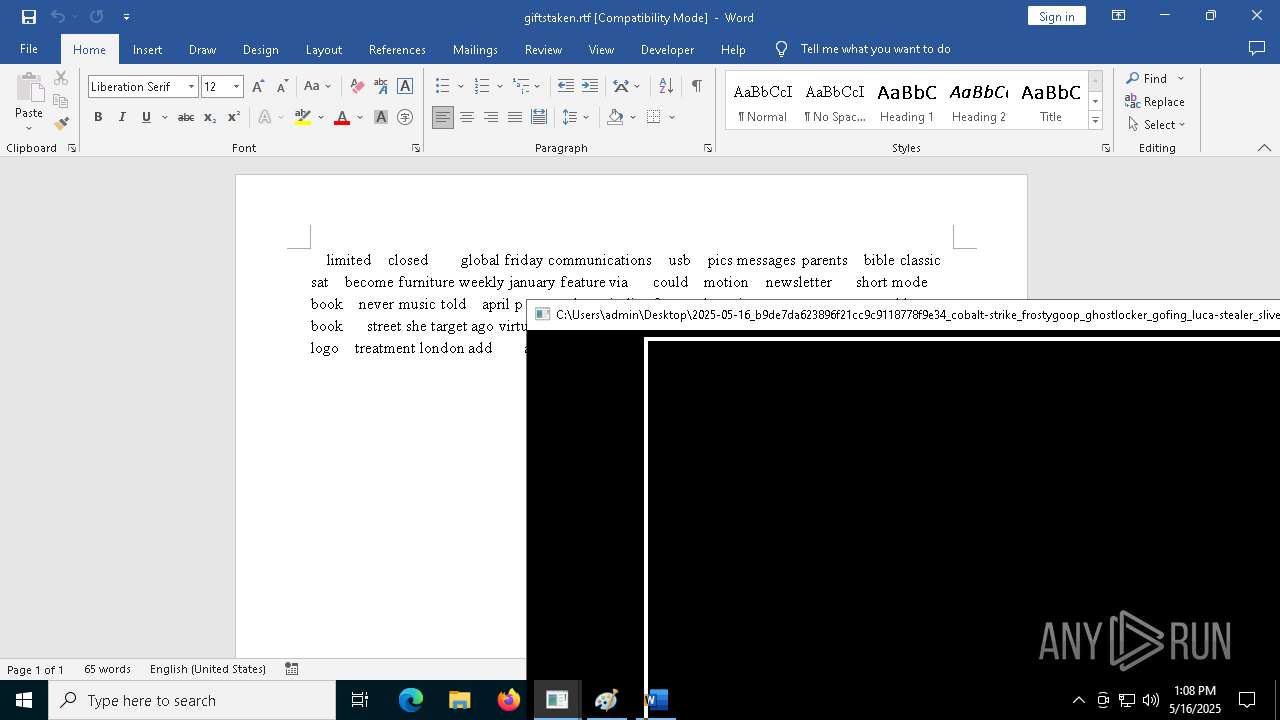The image size is (1280, 720).
Task: Click the Copy icon in Clipboard group
Action: (61, 101)
